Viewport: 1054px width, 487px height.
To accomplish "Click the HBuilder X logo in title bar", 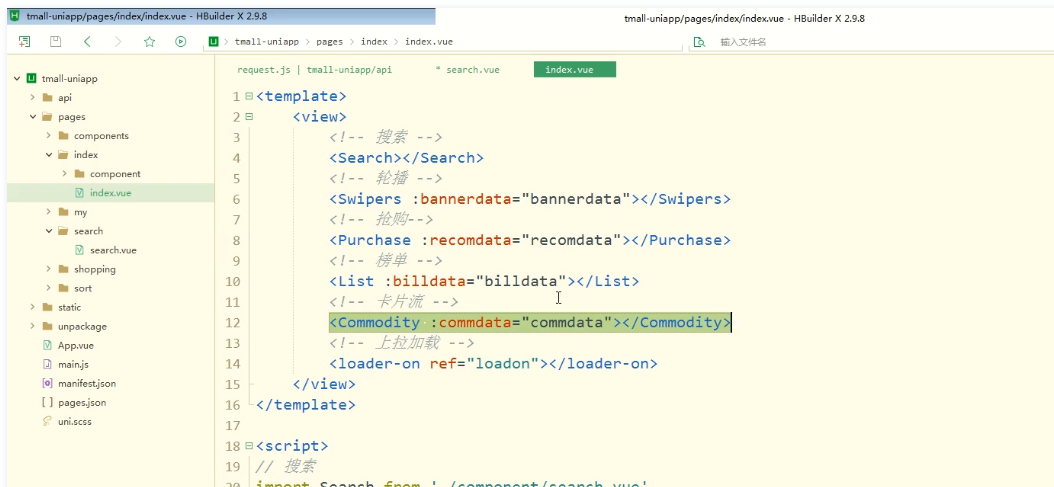I will [15, 15].
